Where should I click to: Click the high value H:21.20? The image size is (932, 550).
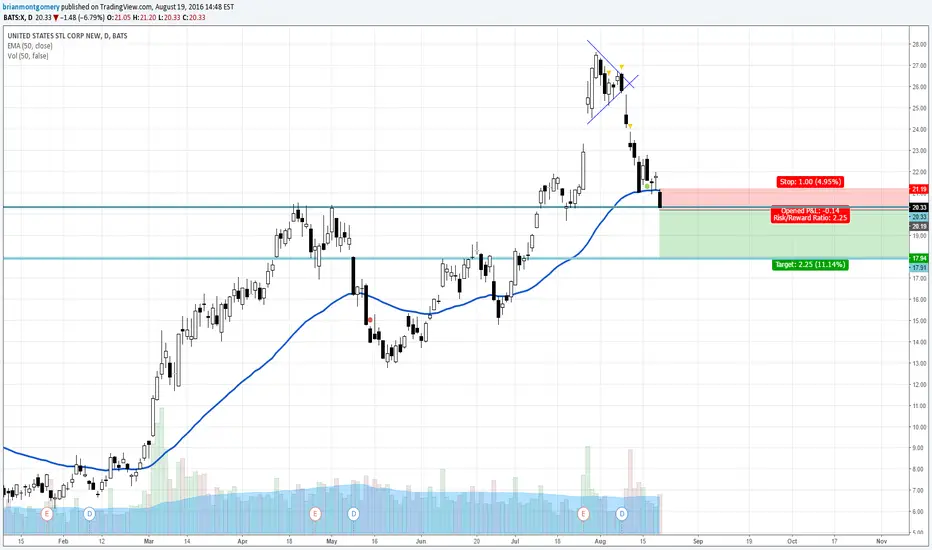pyautogui.click(x=144, y=18)
